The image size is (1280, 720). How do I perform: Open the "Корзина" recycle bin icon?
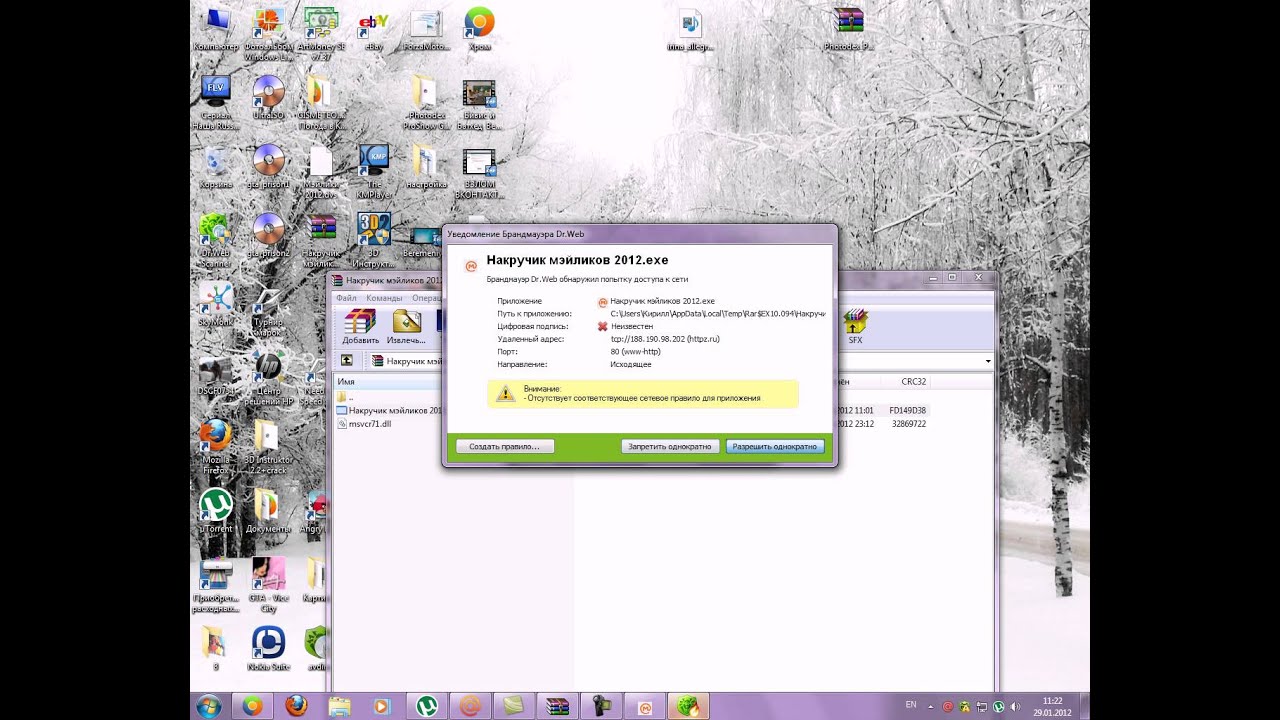coord(216,167)
